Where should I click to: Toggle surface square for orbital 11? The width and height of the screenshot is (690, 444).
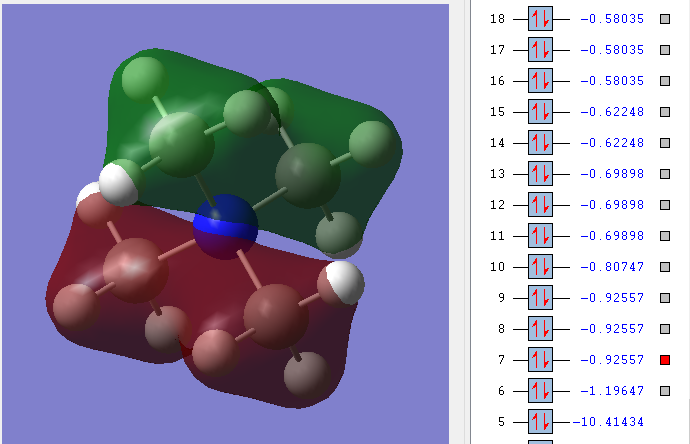[665, 236]
